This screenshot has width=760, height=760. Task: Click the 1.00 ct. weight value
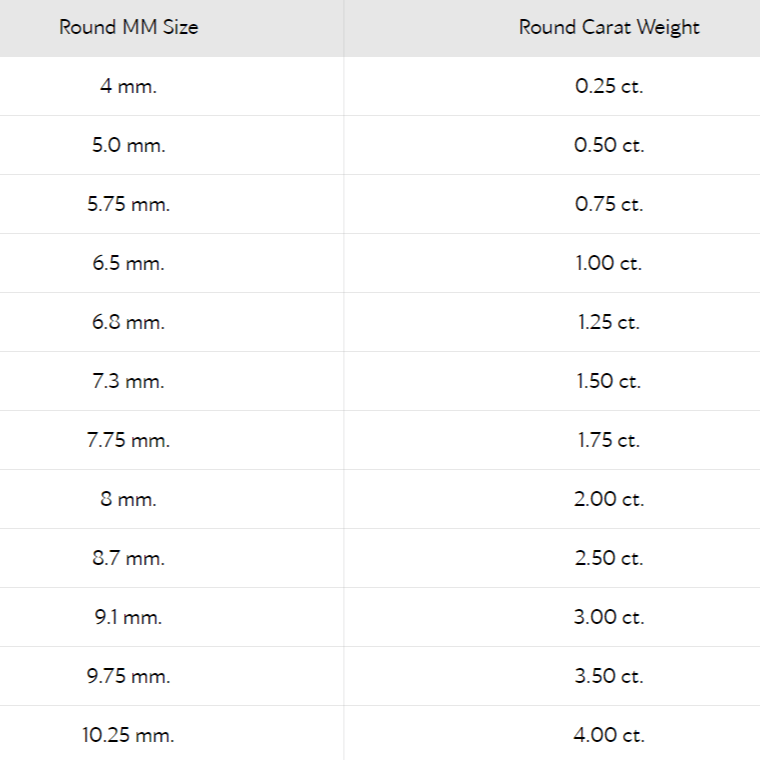[x=609, y=263]
